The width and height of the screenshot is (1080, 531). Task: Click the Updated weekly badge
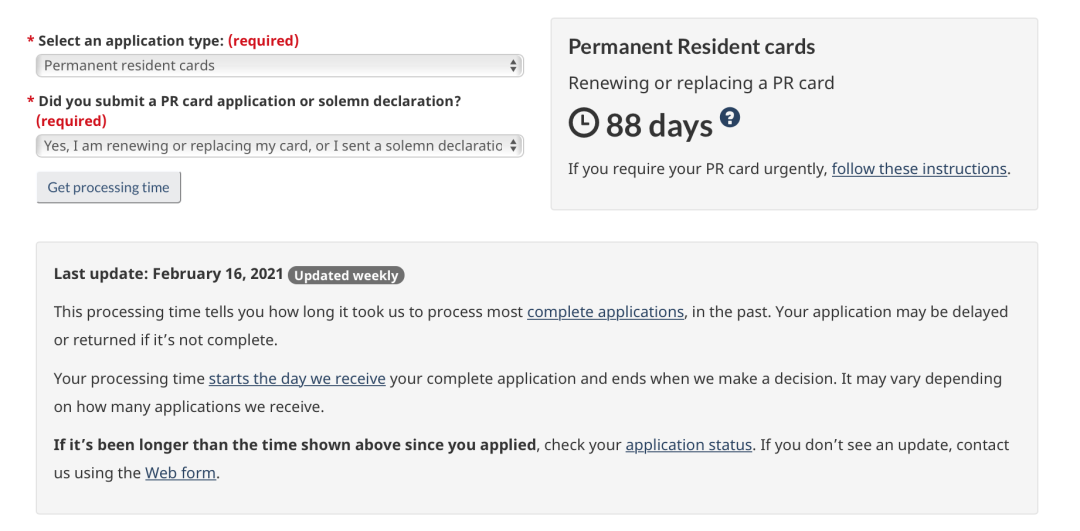tap(346, 275)
